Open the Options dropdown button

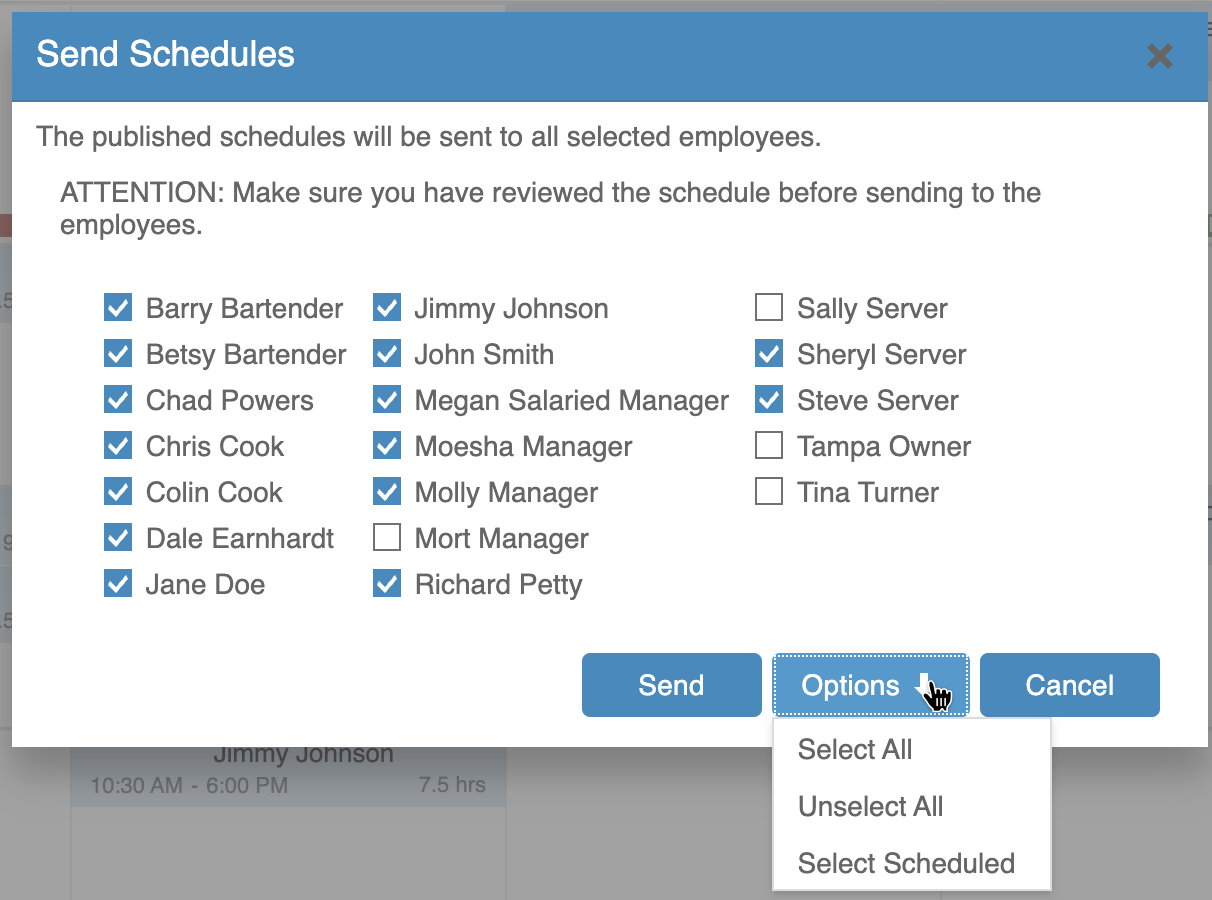click(x=870, y=685)
